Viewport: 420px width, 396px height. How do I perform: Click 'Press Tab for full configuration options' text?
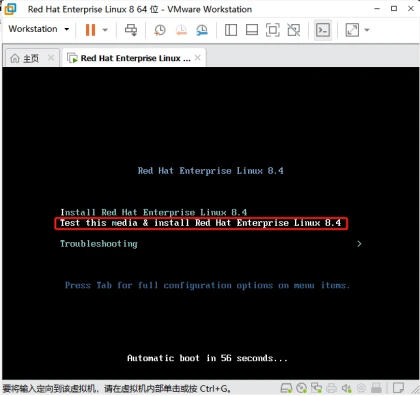pyautogui.click(x=207, y=286)
